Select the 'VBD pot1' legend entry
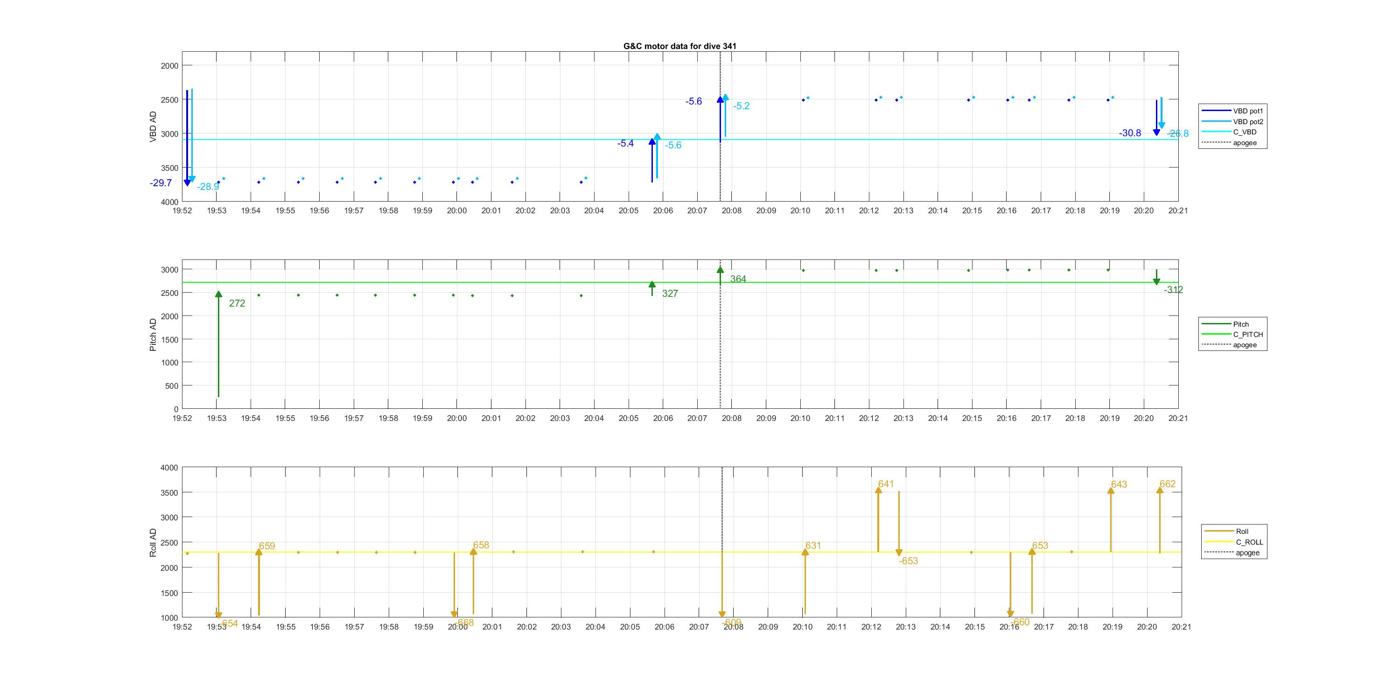1400x693 pixels. pyautogui.click(x=1249, y=111)
